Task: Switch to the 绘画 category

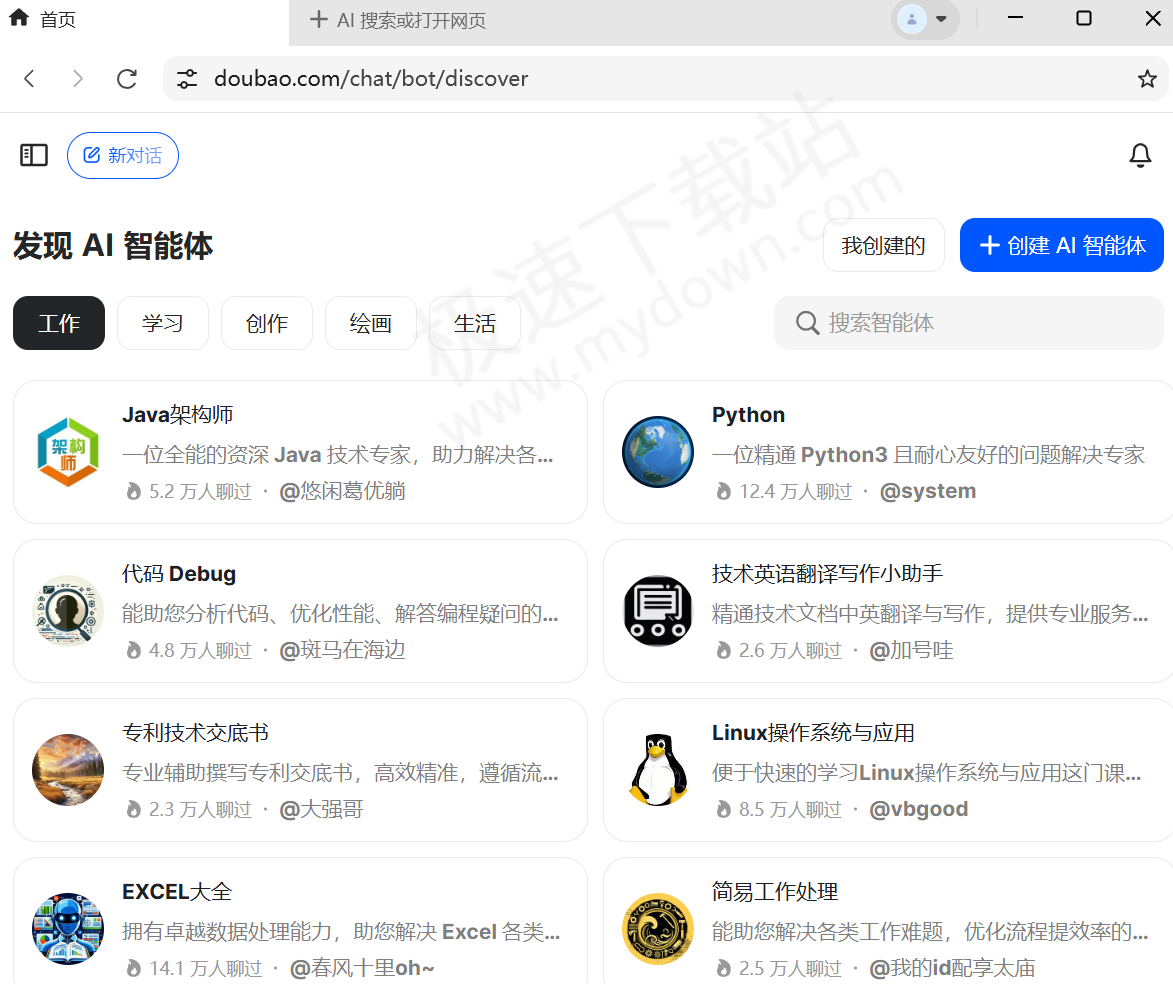Action: coord(370,323)
